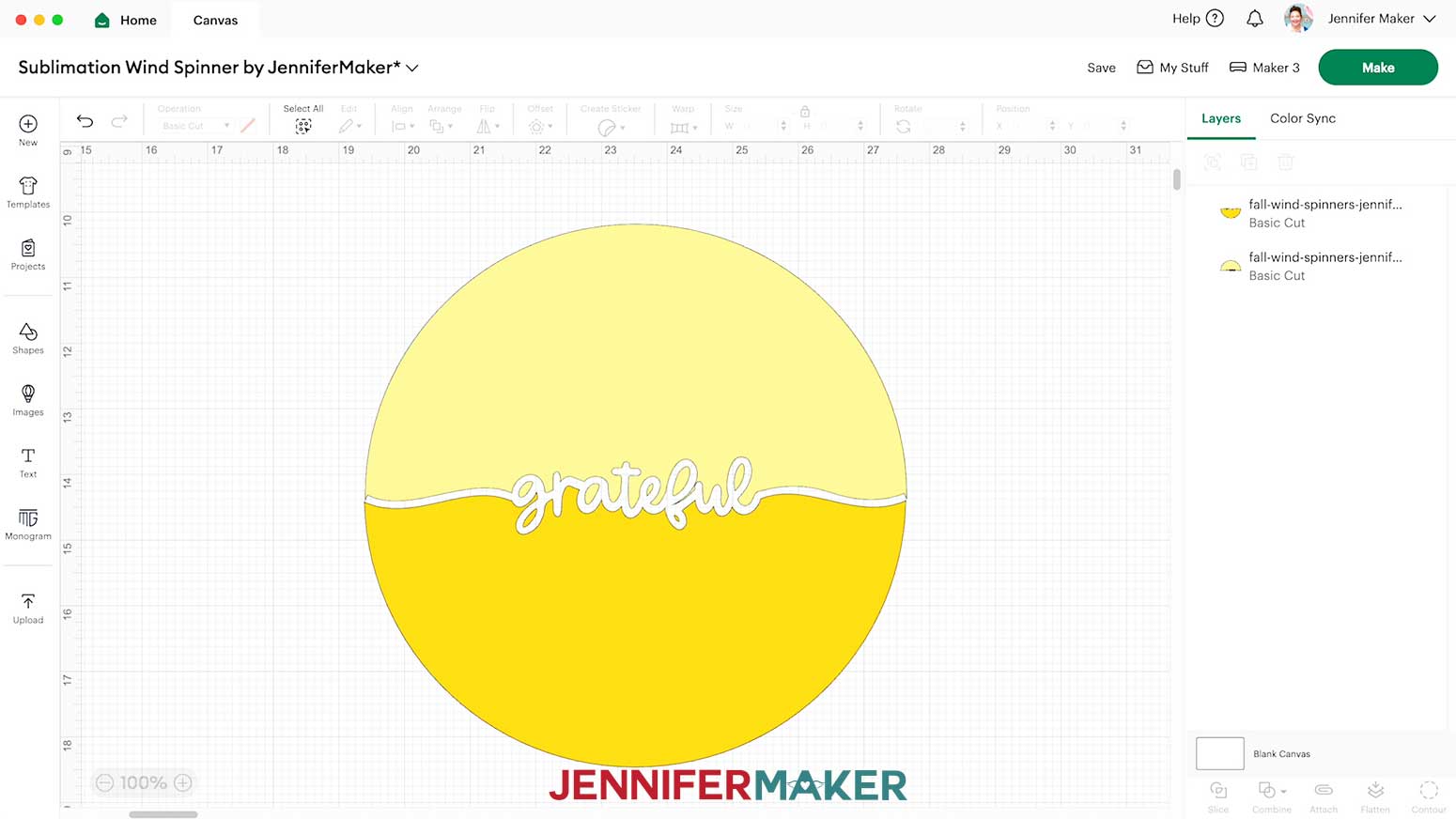The image size is (1456, 819).
Task: Zoom in with the plus button
Action: point(183,782)
